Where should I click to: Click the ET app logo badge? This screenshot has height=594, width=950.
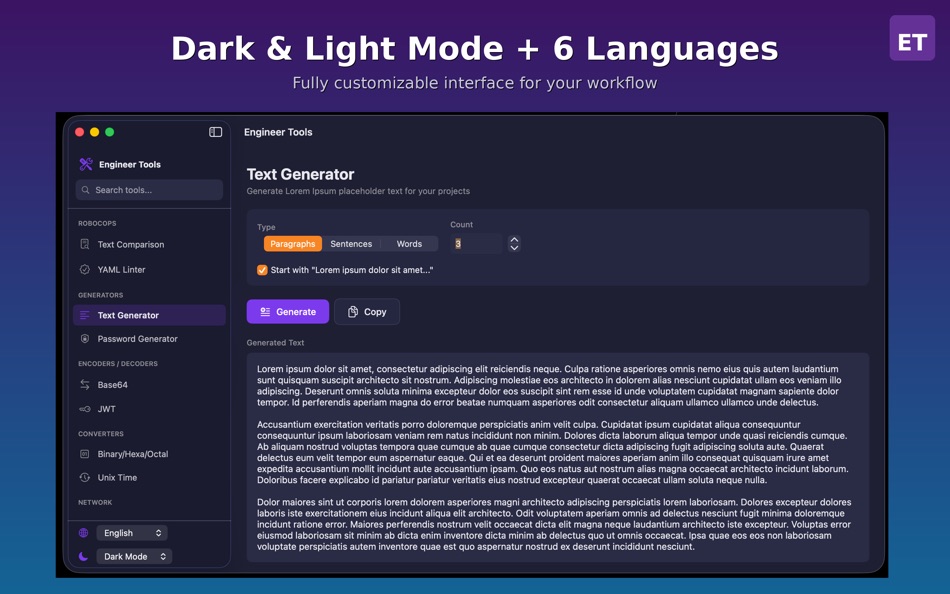tap(912, 38)
